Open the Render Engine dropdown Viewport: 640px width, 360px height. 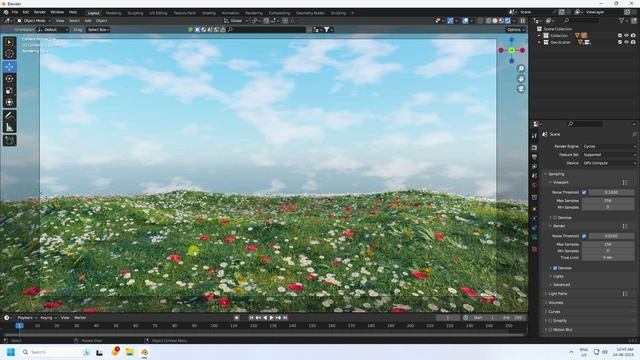click(609, 146)
